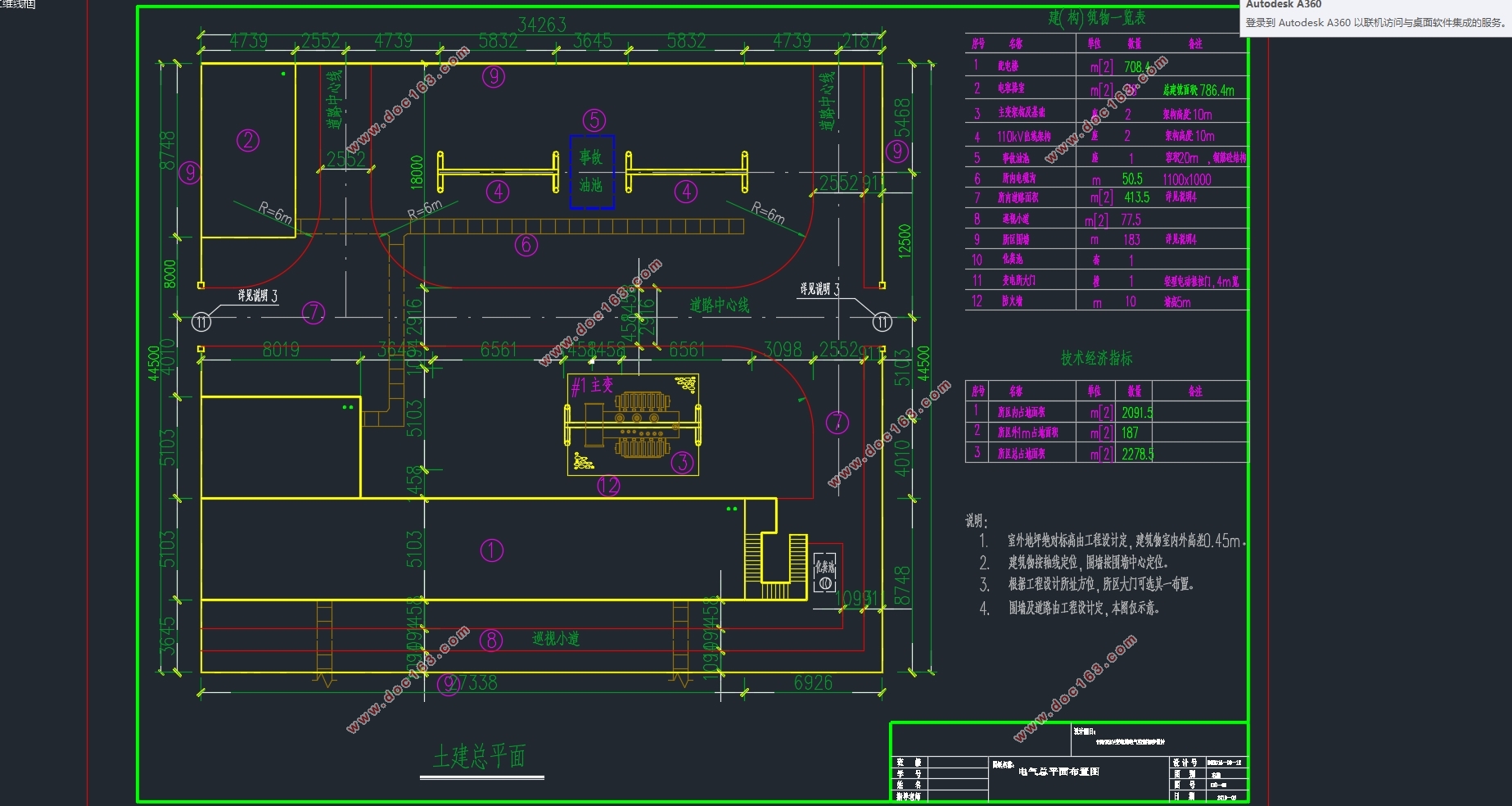Screen dimensions: 1512x806
Task: Click the road area value '413.5'
Action: 1137,197
